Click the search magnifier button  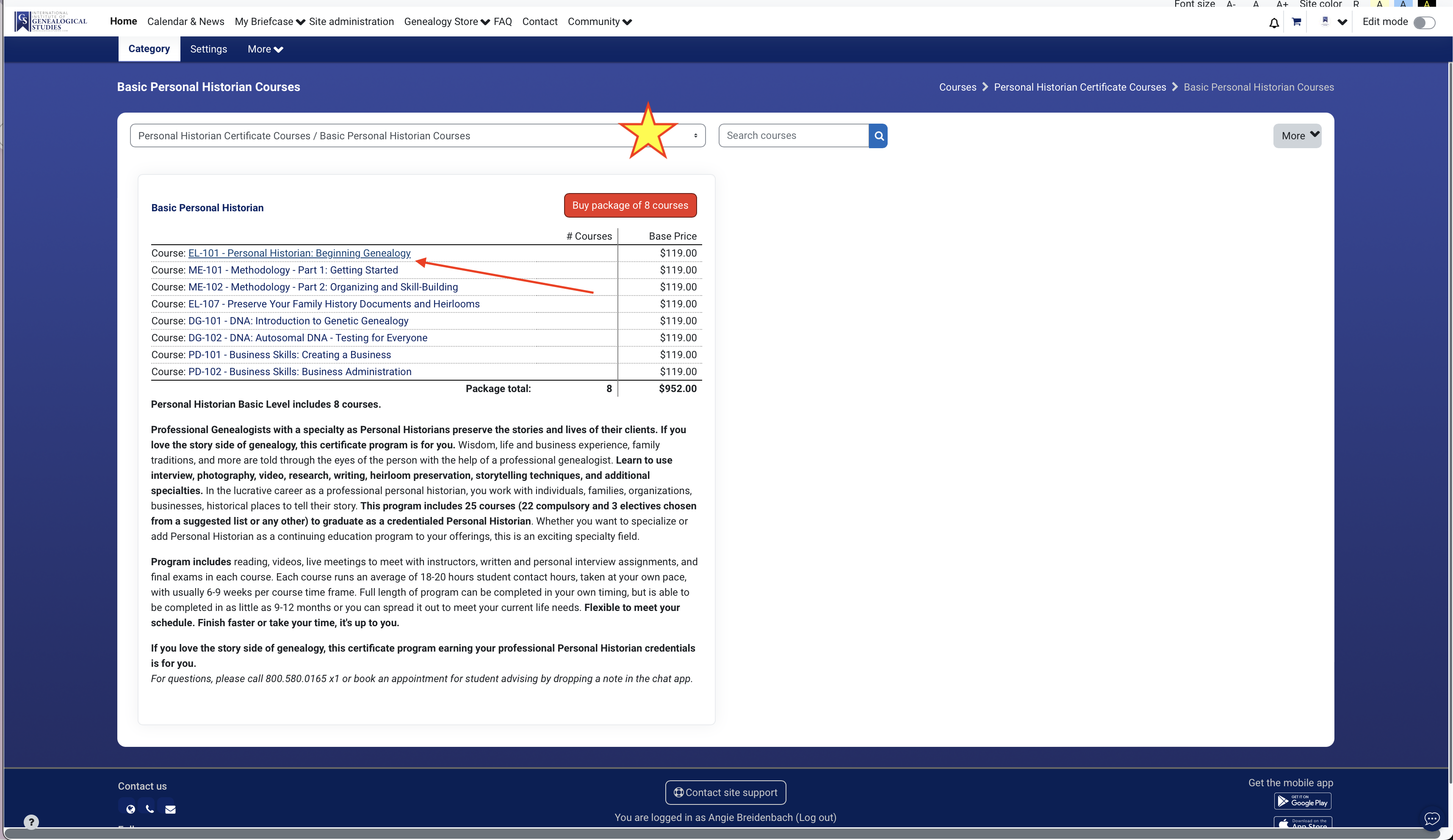[878, 136]
